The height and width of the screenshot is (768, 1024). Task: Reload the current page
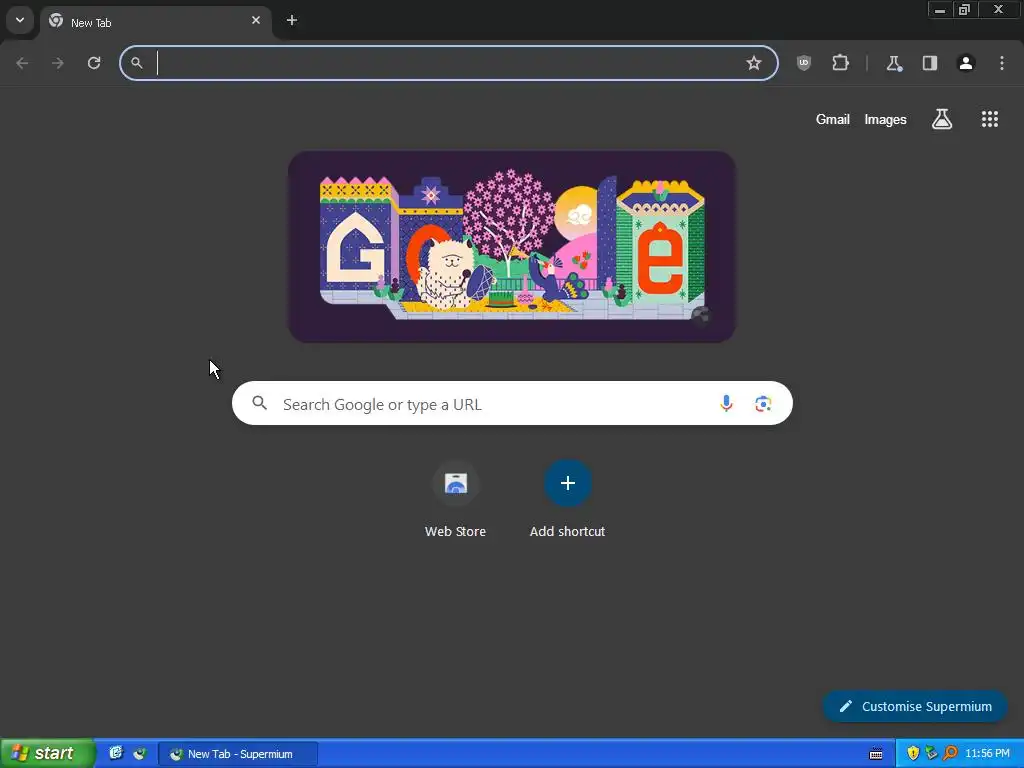pos(94,63)
